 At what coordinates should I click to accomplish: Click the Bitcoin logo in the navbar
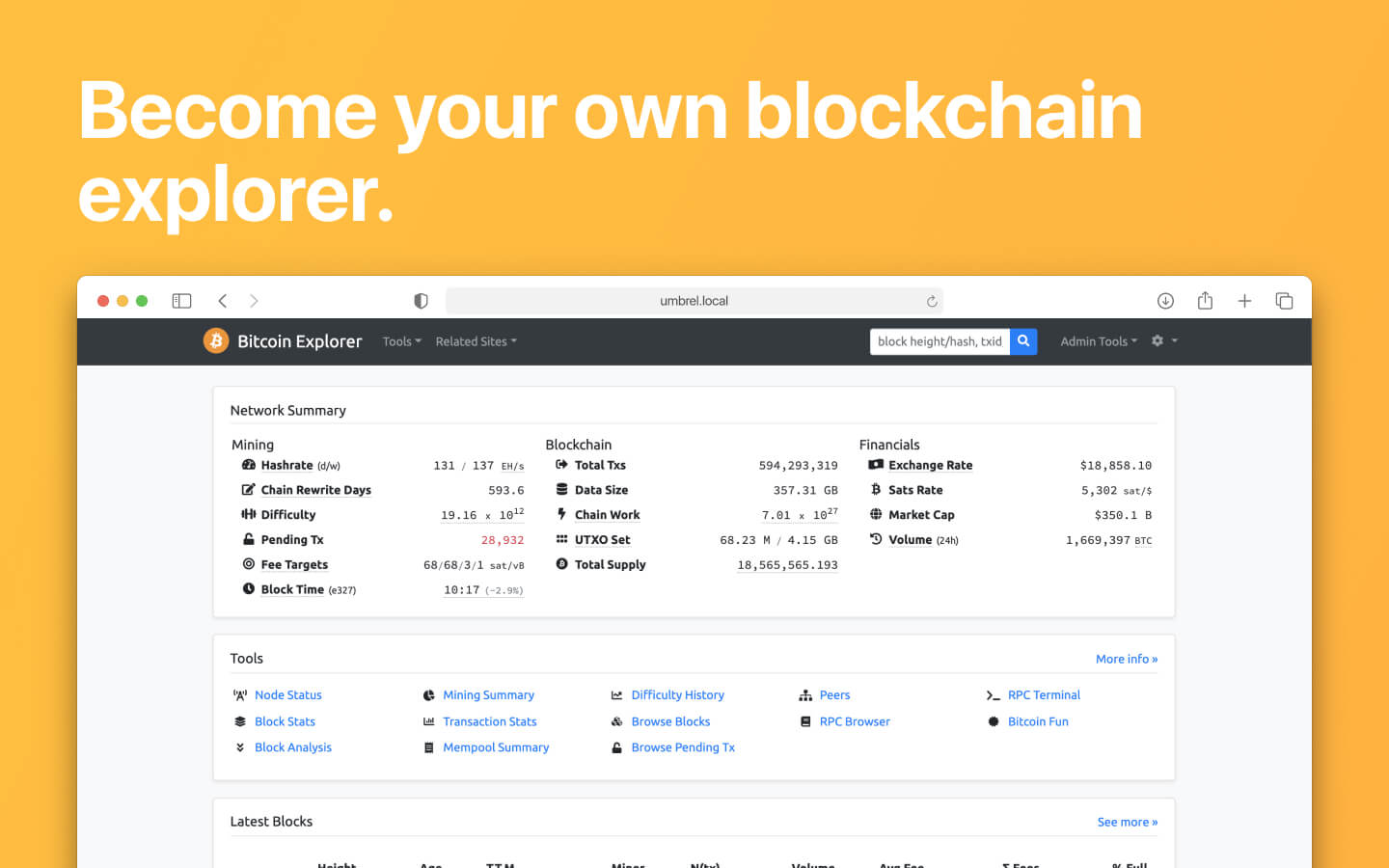point(215,340)
